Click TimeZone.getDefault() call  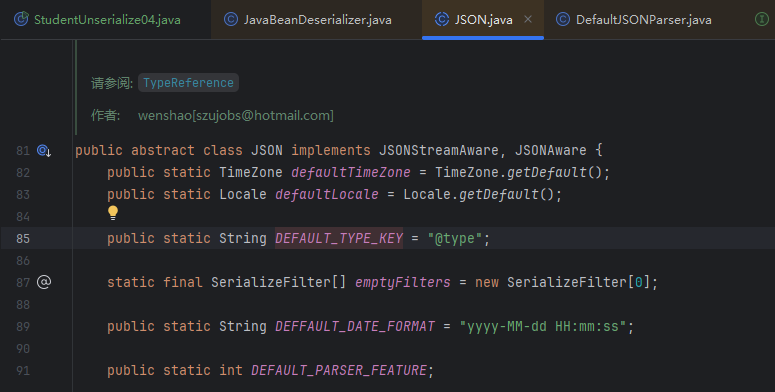click(x=518, y=172)
